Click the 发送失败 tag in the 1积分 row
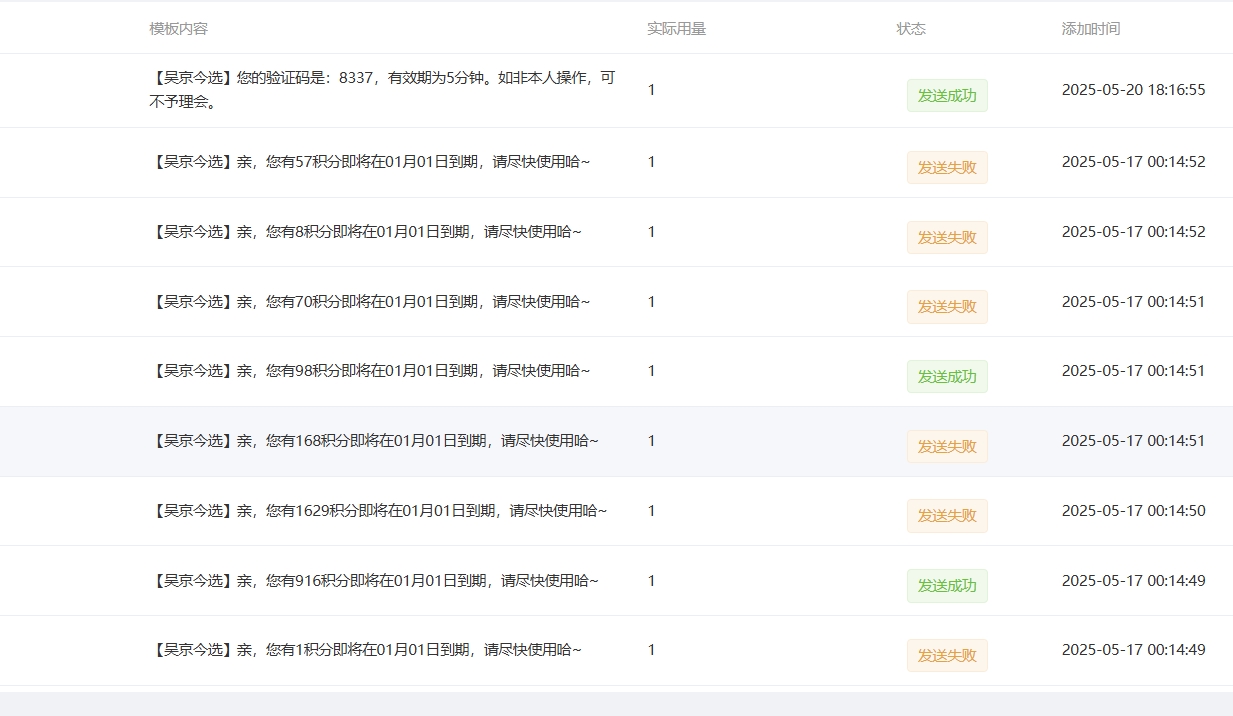Image resolution: width=1233 pixels, height=716 pixels. coord(947,656)
